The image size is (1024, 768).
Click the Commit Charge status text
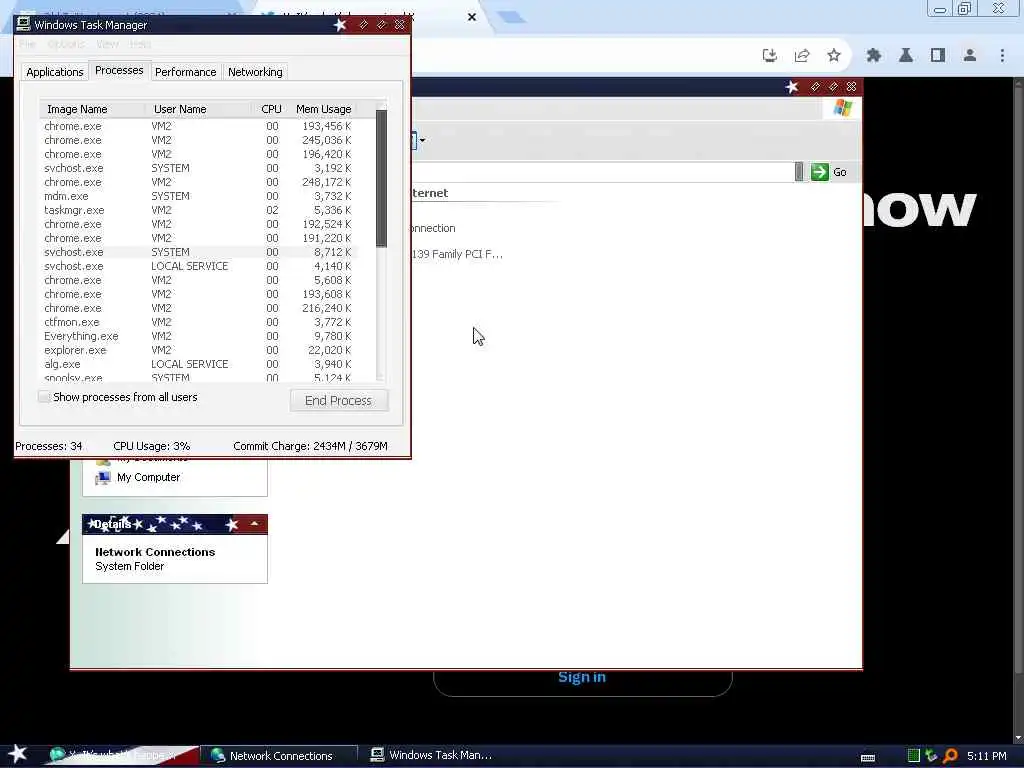point(310,446)
